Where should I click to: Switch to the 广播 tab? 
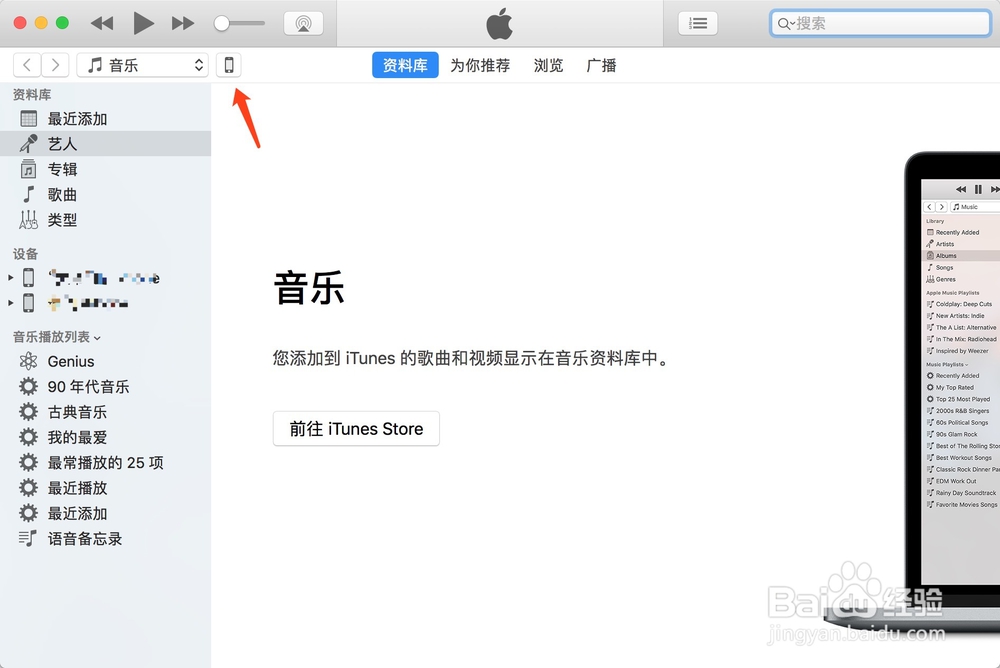tap(601, 65)
